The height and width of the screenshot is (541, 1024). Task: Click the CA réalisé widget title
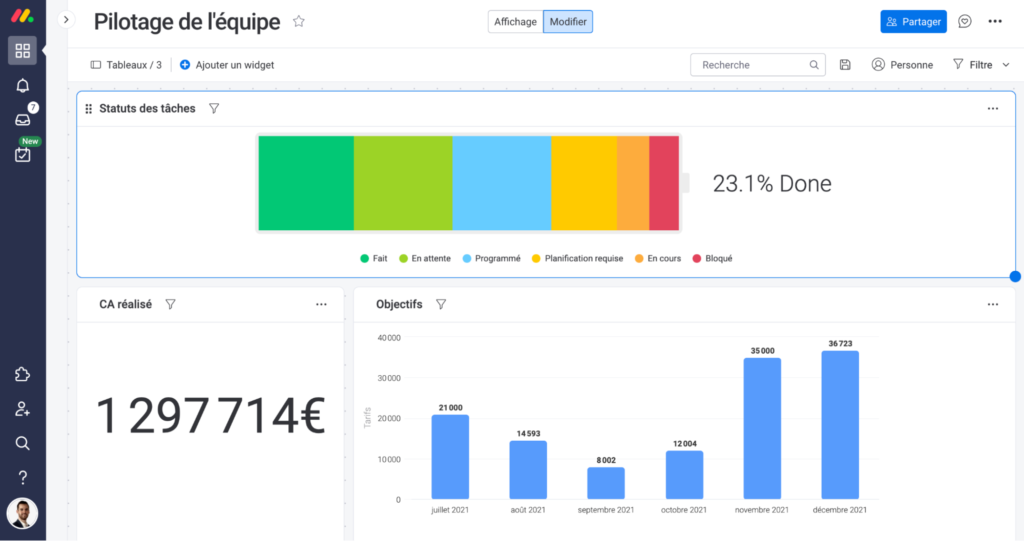pos(125,304)
